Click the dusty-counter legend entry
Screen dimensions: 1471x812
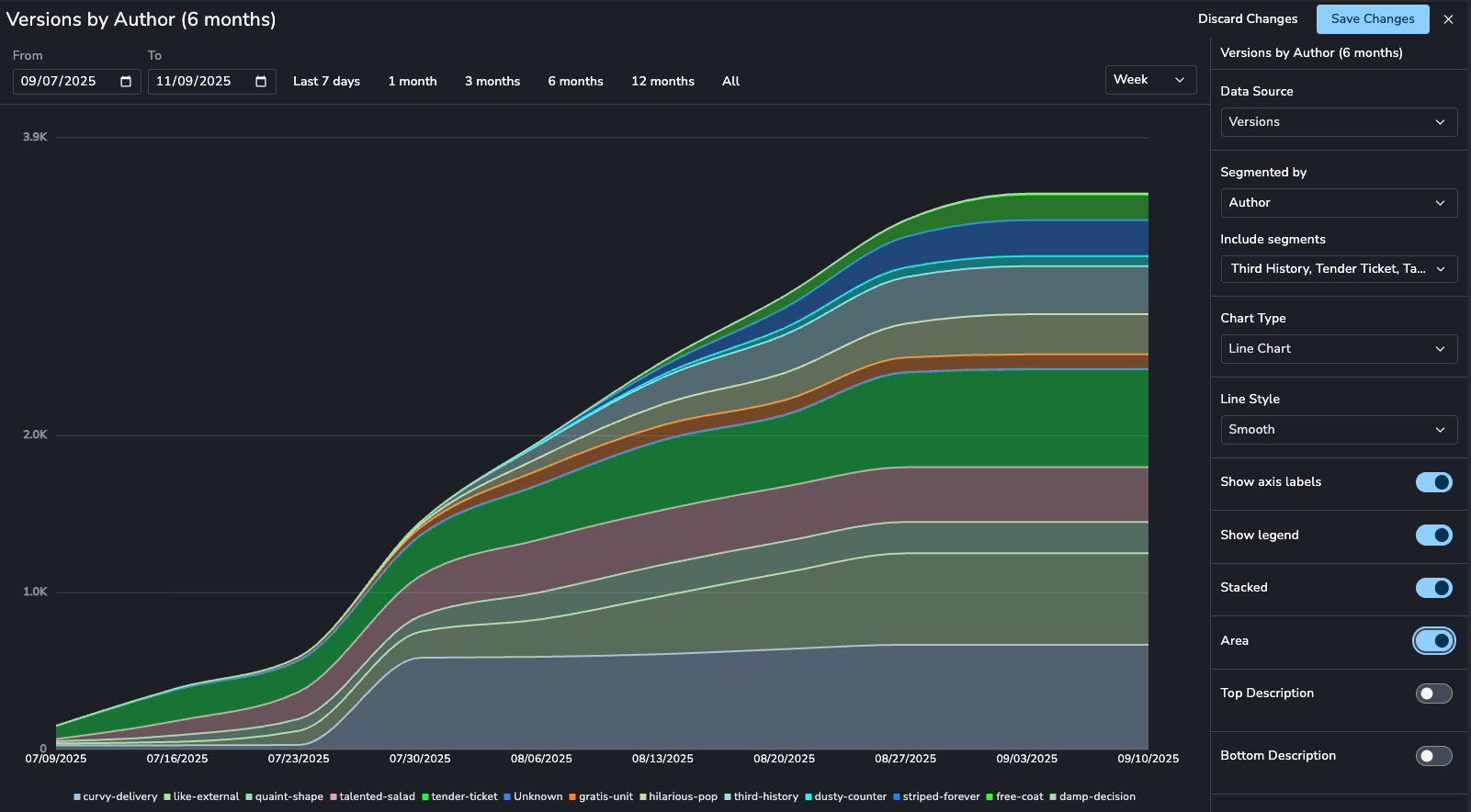coord(845,797)
